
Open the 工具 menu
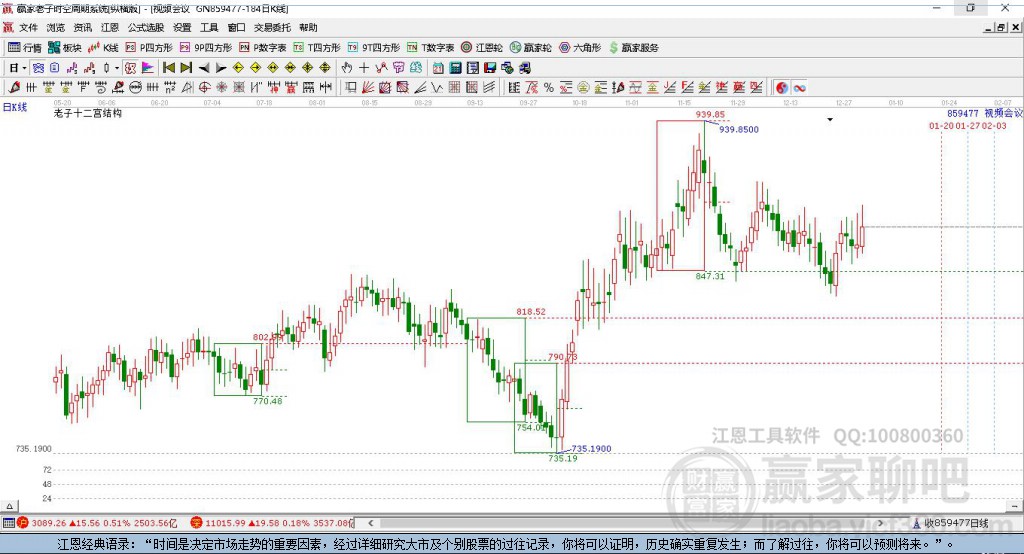[209, 27]
